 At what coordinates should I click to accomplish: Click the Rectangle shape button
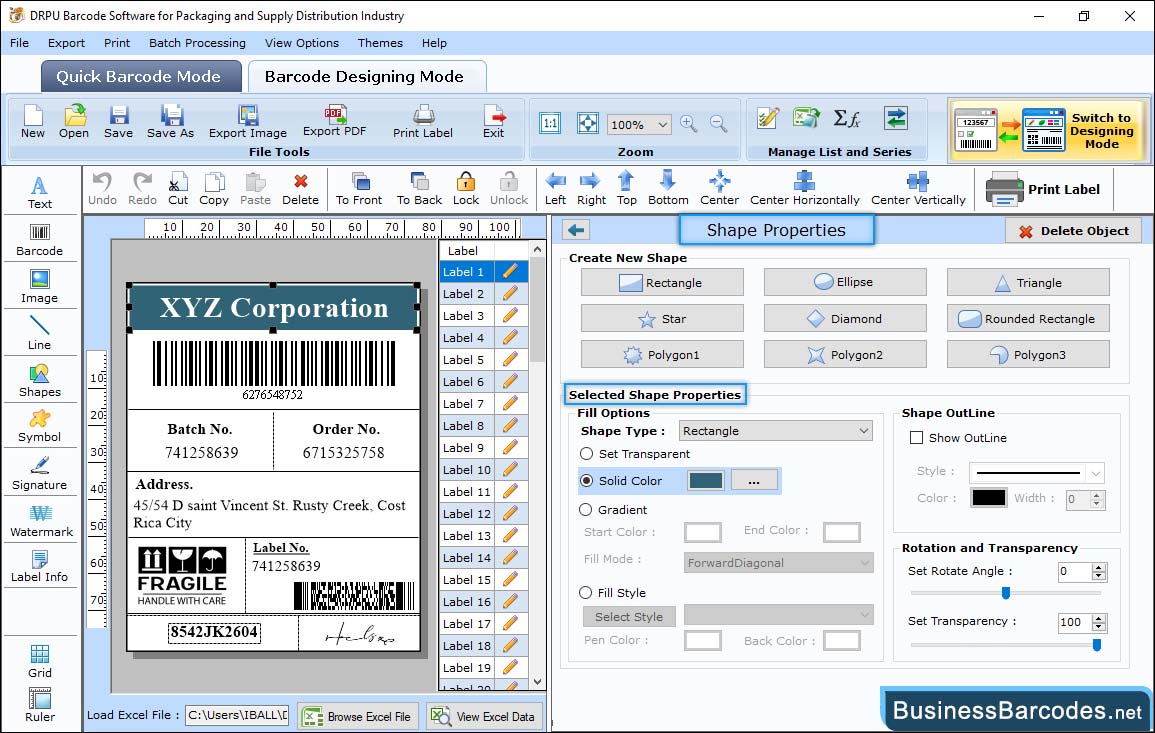pos(662,282)
